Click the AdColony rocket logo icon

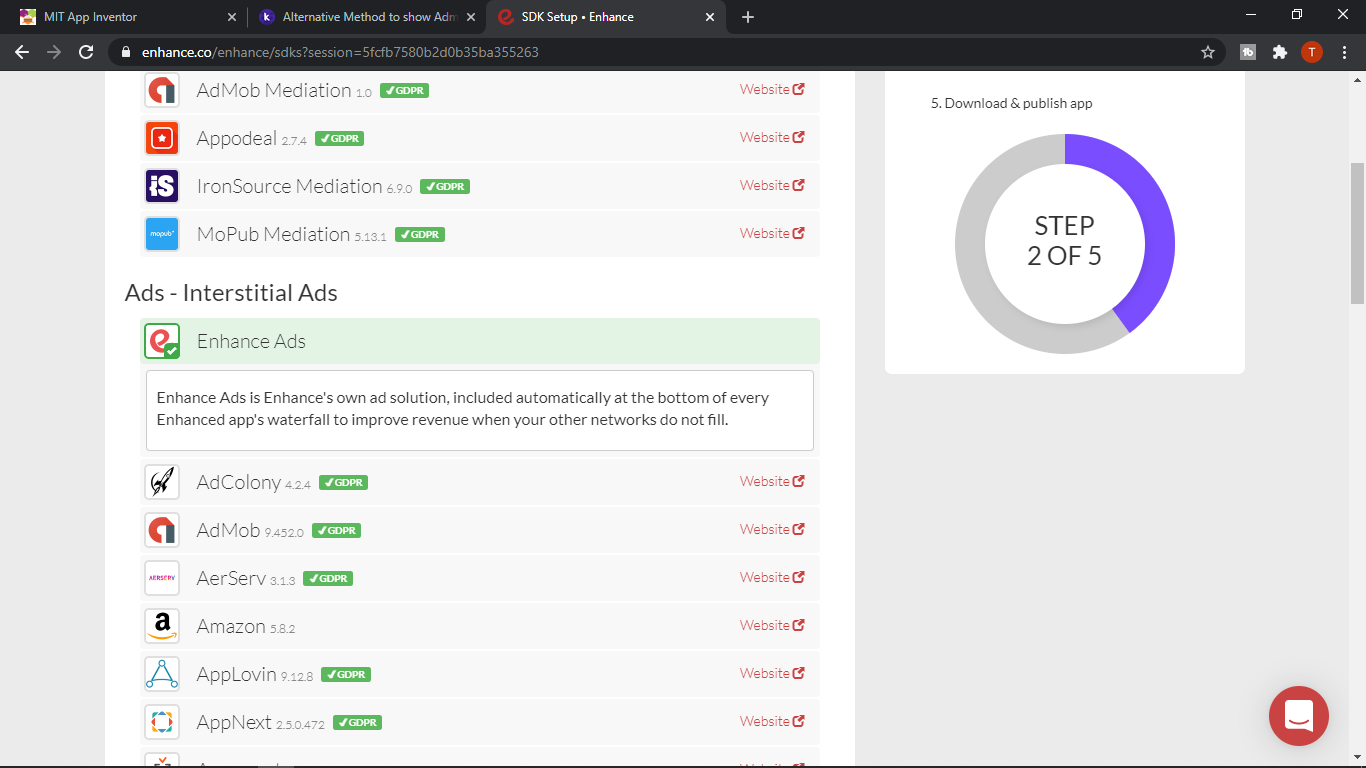162,482
